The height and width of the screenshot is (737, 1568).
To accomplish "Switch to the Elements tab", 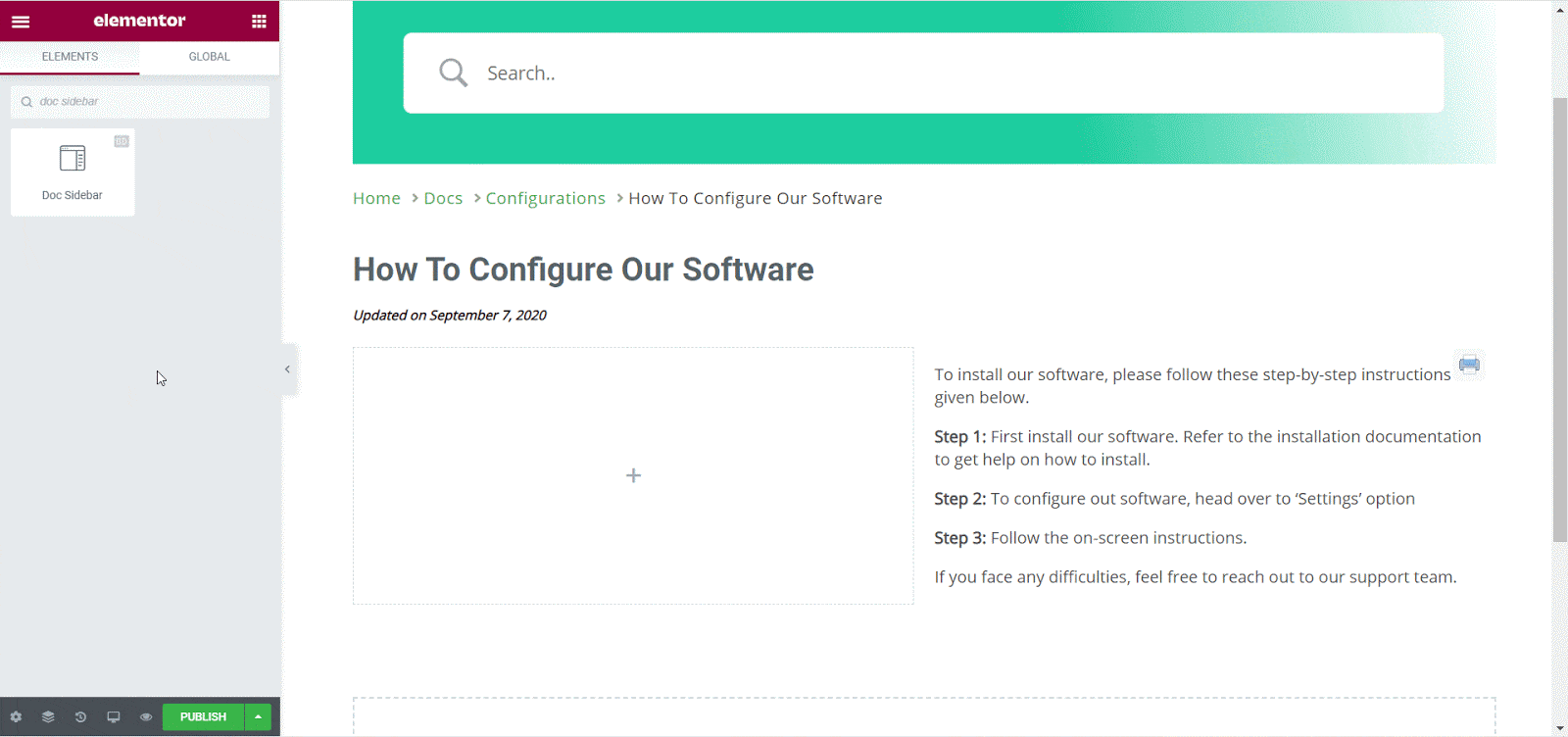I will pyautogui.click(x=70, y=57).
